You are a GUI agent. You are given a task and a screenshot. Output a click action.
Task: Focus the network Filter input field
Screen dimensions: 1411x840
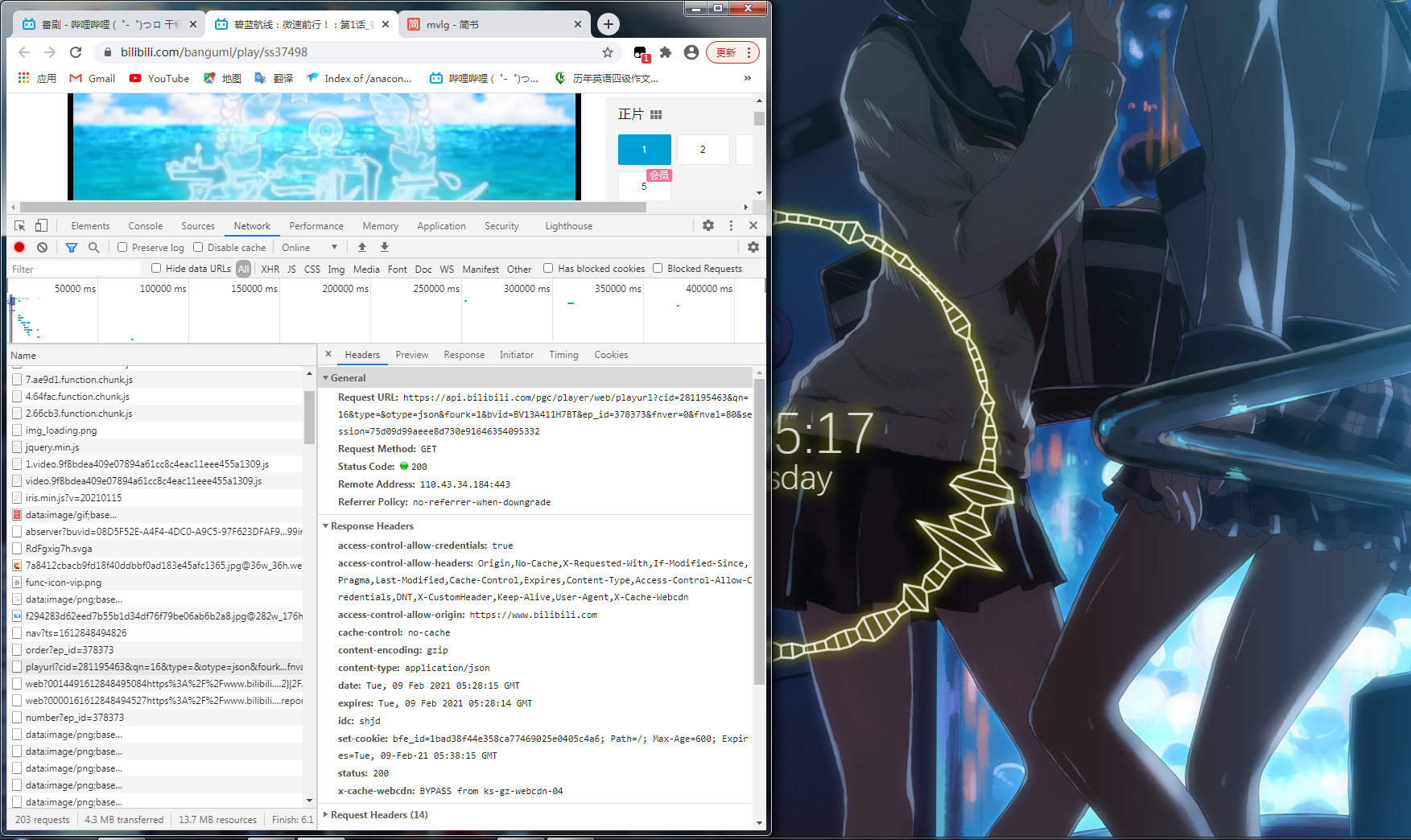76,270
